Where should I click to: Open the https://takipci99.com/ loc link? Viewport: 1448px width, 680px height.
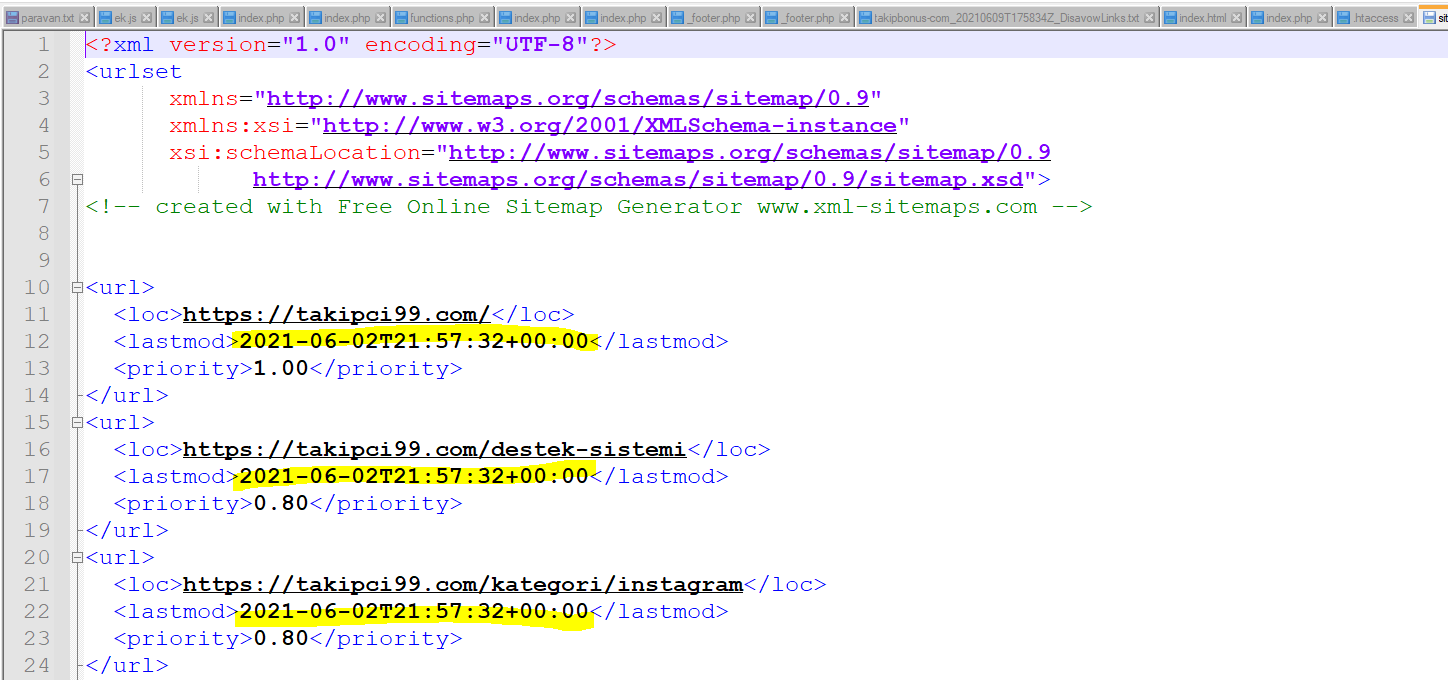[x=336, y=314]
